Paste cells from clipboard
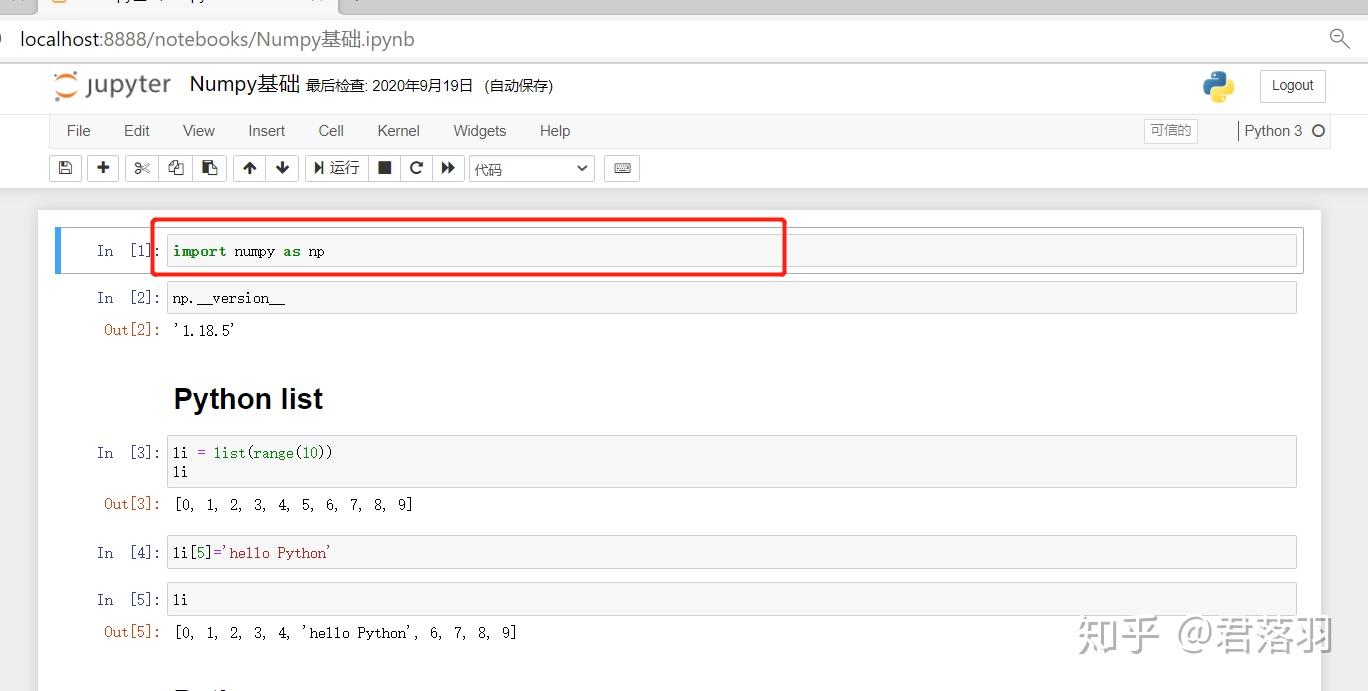The width and height of the screenshot is (1368, 691). (x=210, y=168)
